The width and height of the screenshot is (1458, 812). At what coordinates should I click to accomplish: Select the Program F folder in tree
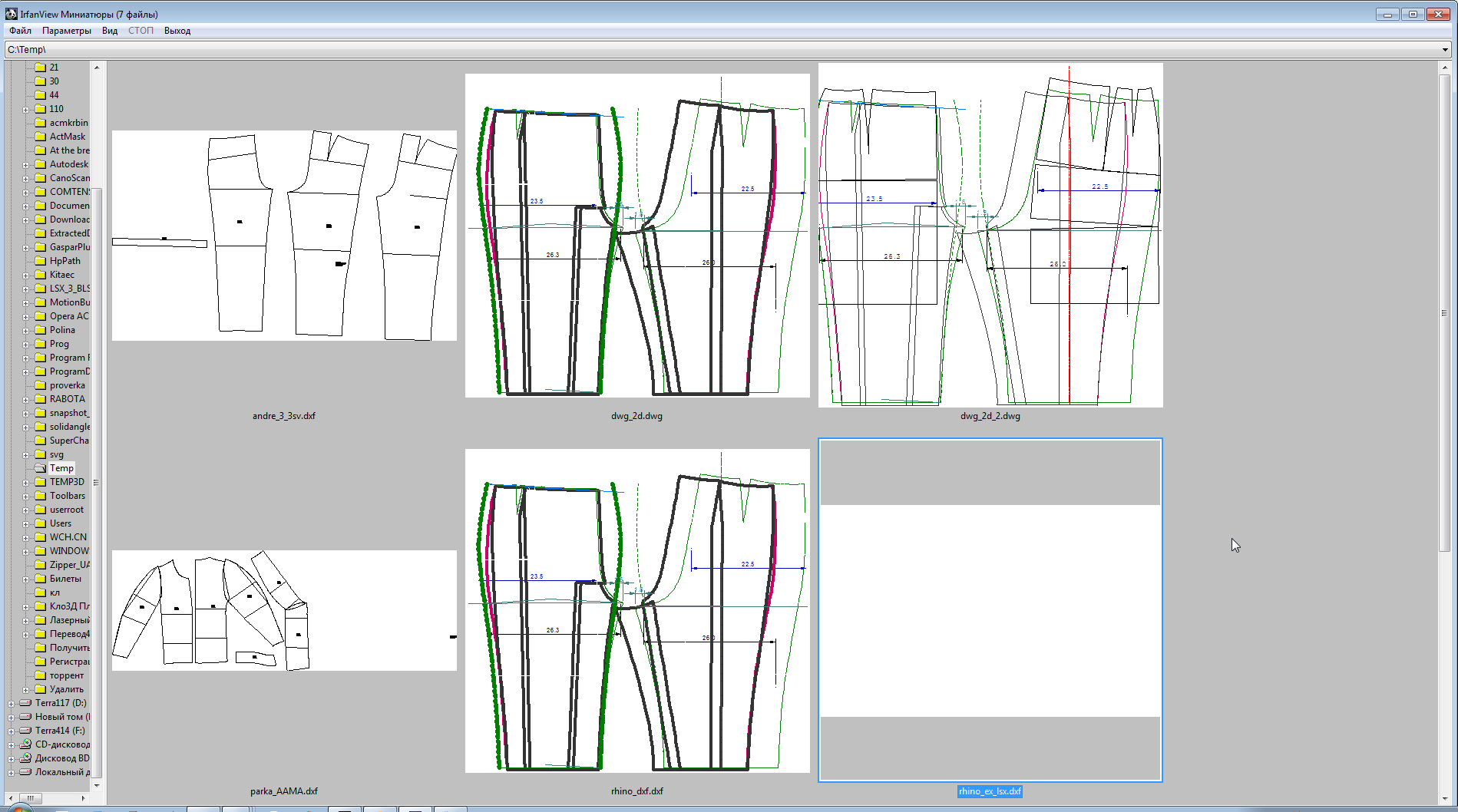point(69,358)
